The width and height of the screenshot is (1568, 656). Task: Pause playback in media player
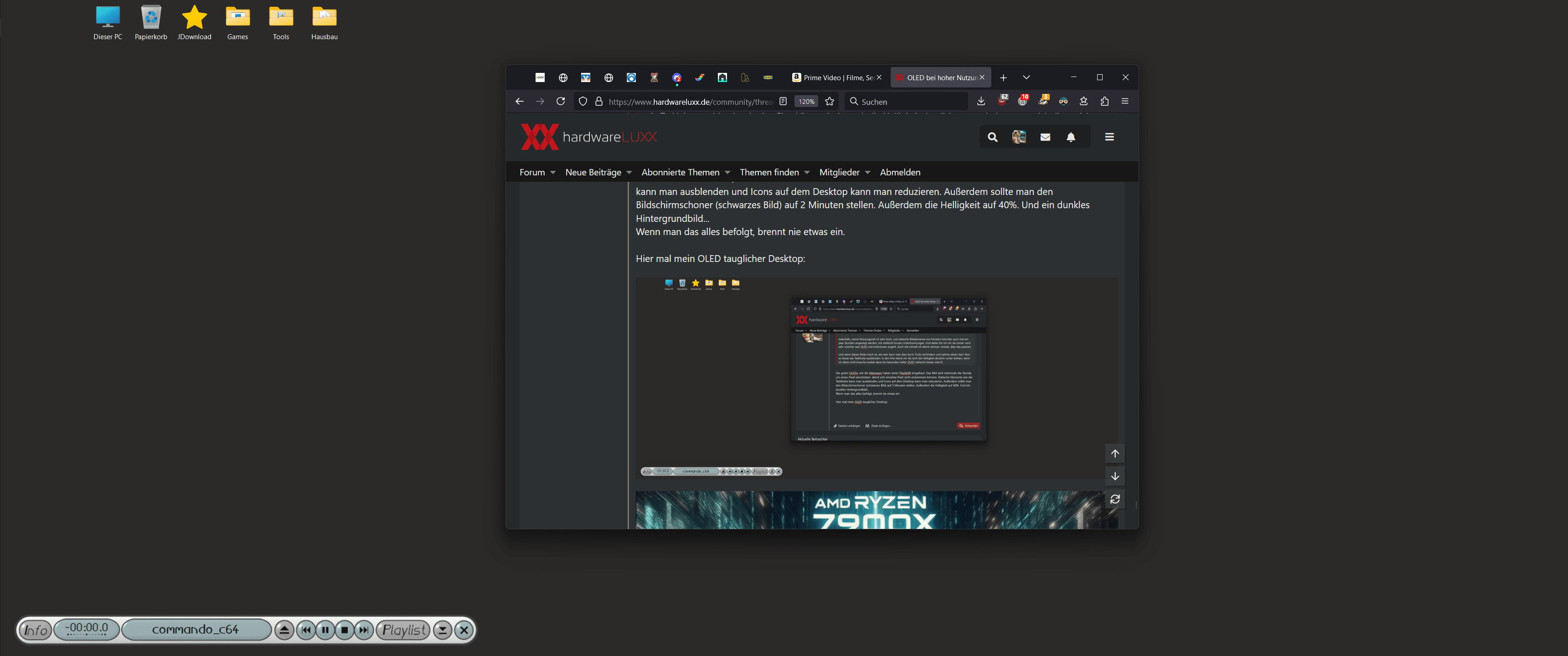(325, 630)
